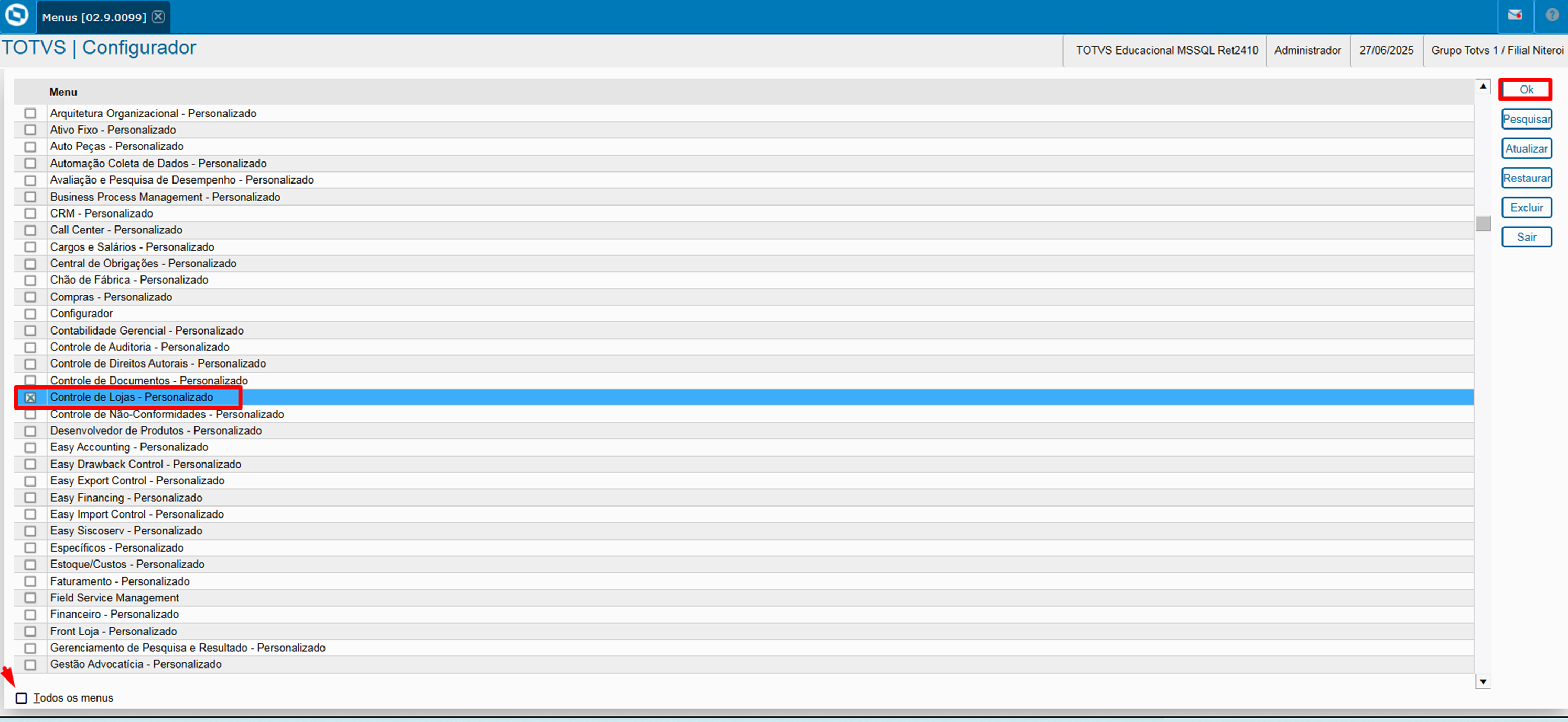Select the Faturamento - Personalizado row
Screen dimensions: 1568x722
[x=120, y=581]
